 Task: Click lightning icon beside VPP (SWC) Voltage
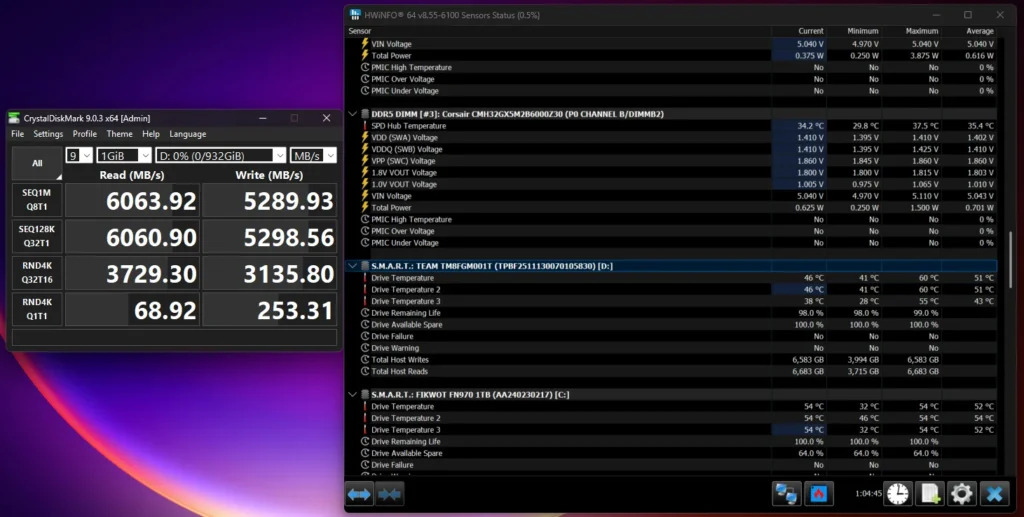pyautogui.click(x=365, y=161)
